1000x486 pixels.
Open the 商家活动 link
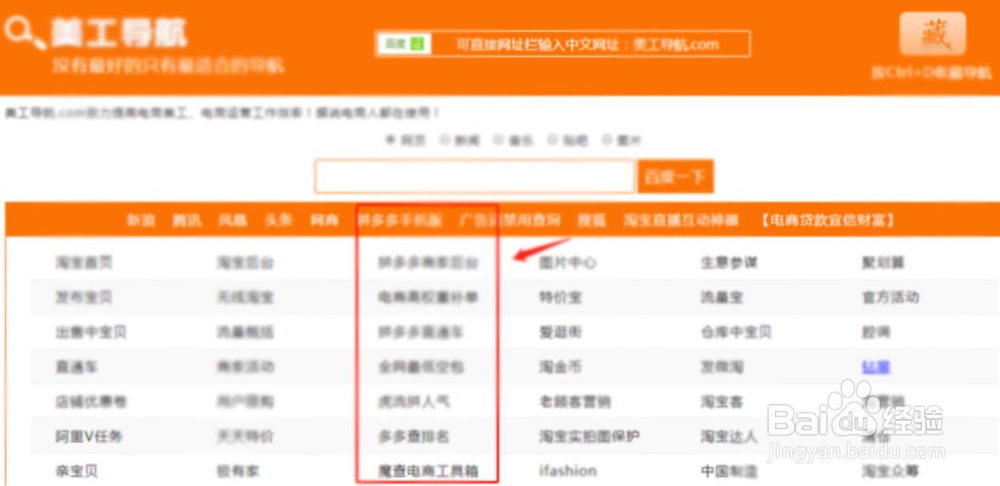tap(245, 367)
